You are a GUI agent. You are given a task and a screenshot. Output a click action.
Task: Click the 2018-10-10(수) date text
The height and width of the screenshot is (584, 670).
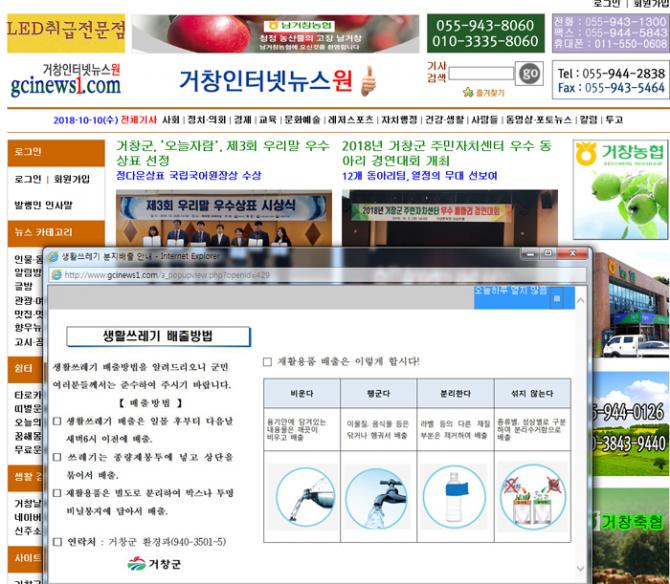(85, 120)
